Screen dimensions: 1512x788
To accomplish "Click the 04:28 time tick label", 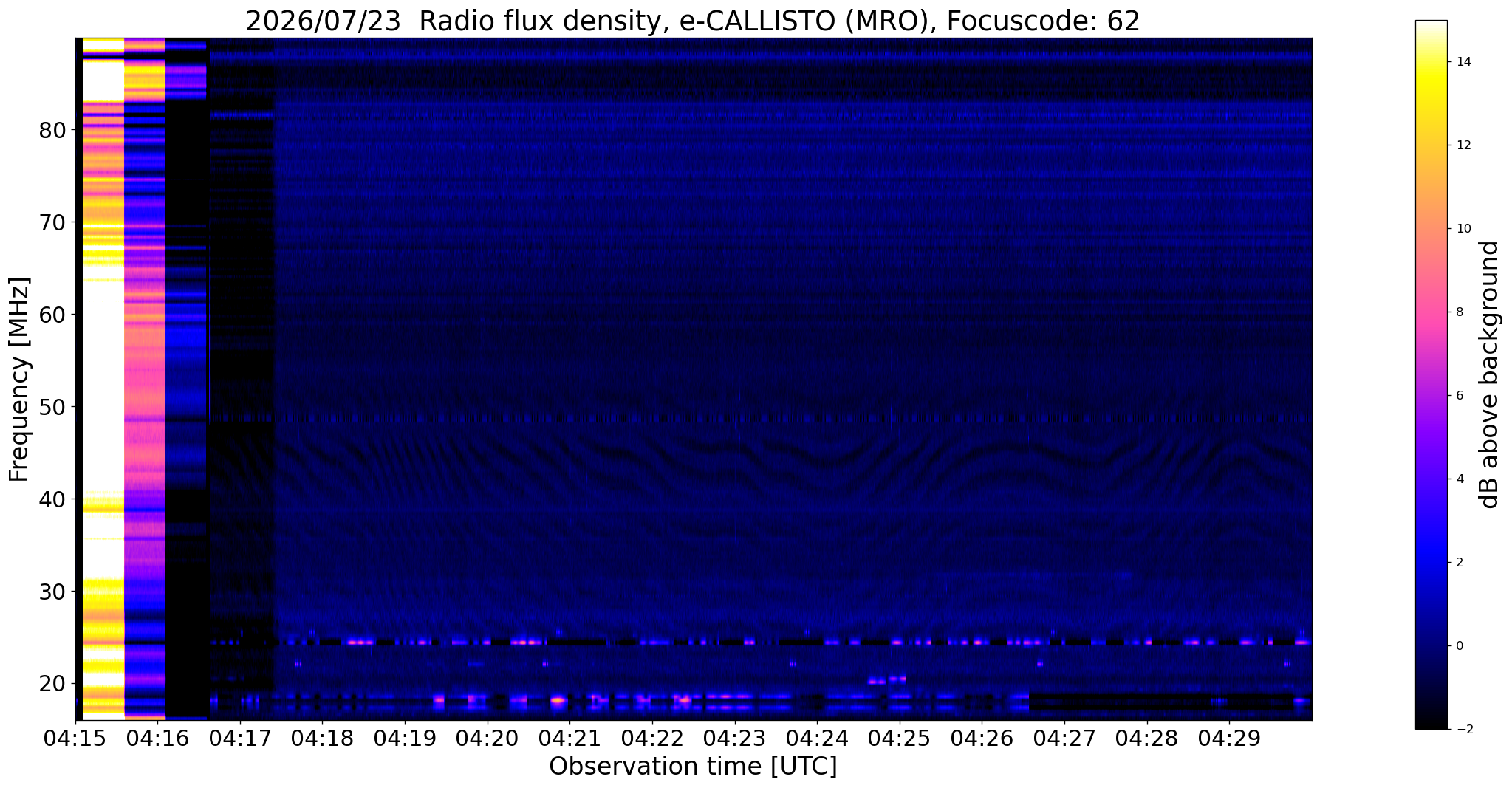I will [x=1146, y=739].
